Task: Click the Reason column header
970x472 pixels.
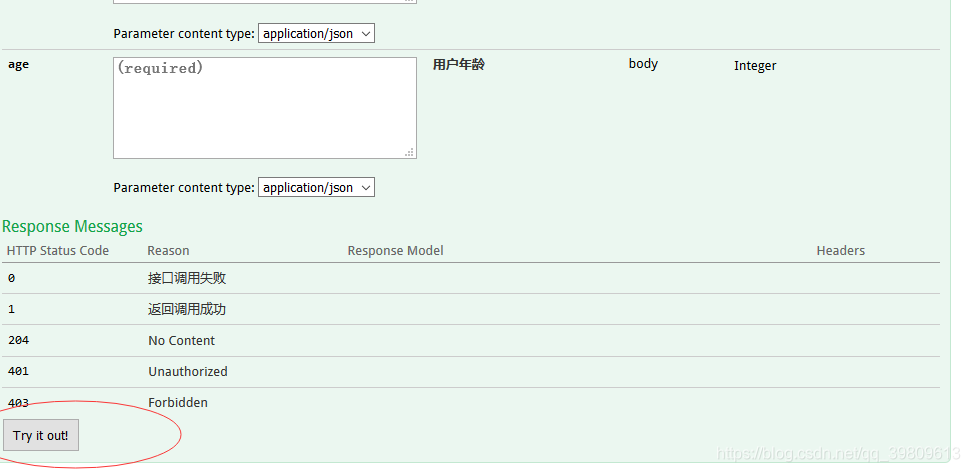Action: click(x=168, y=251)
